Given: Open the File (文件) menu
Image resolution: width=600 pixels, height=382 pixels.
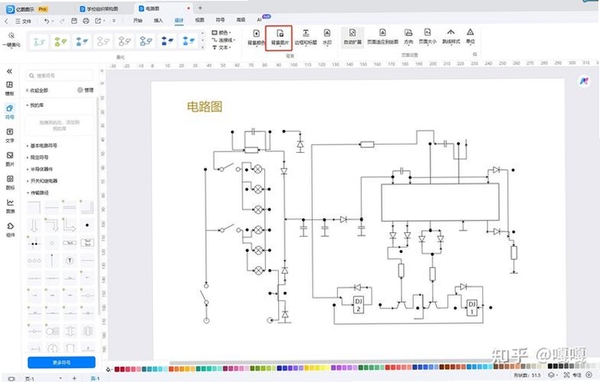Looking at the screenshot, I should coord(24,21).
